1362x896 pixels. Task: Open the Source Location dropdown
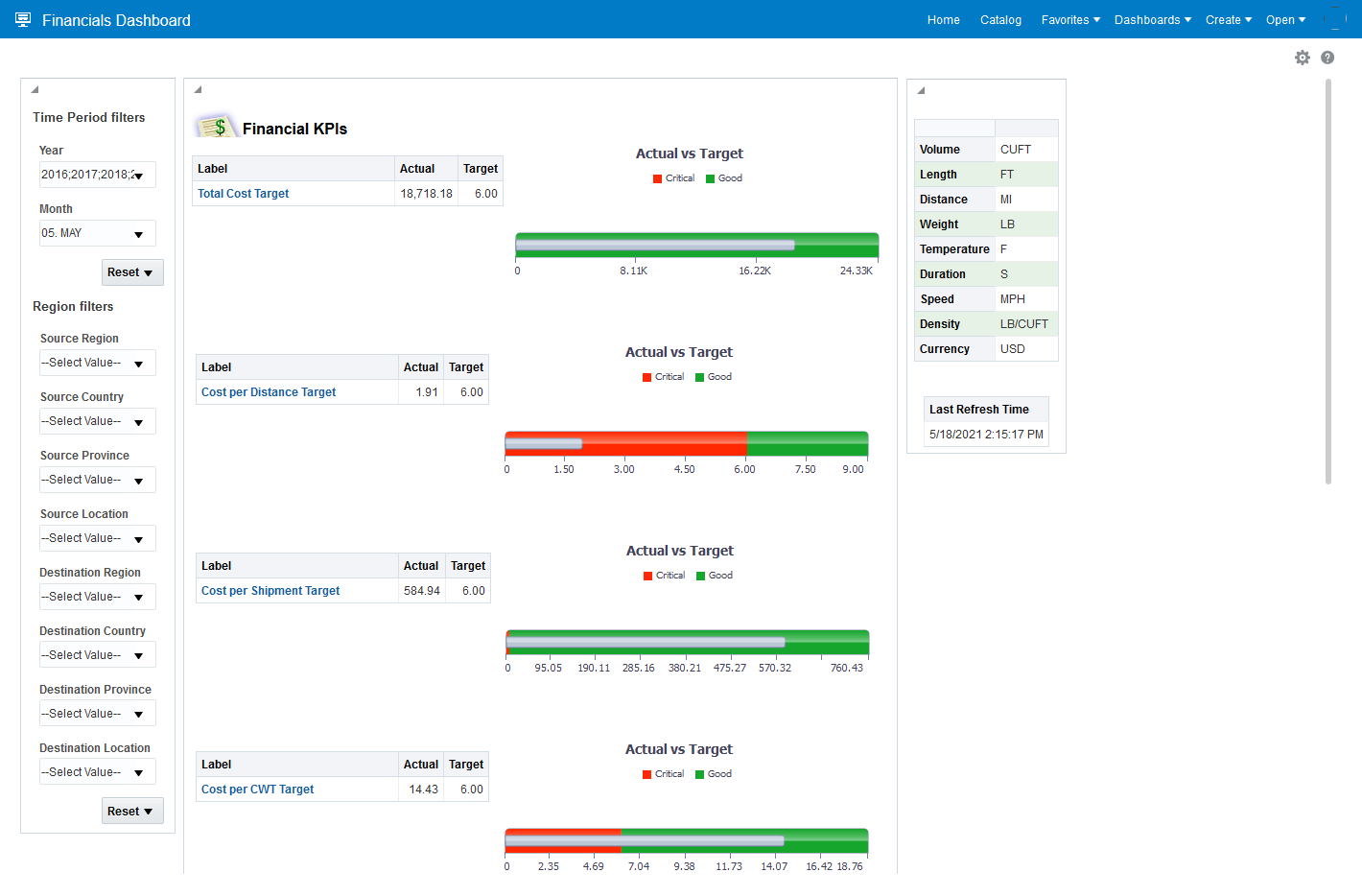(x=139, y=539)
